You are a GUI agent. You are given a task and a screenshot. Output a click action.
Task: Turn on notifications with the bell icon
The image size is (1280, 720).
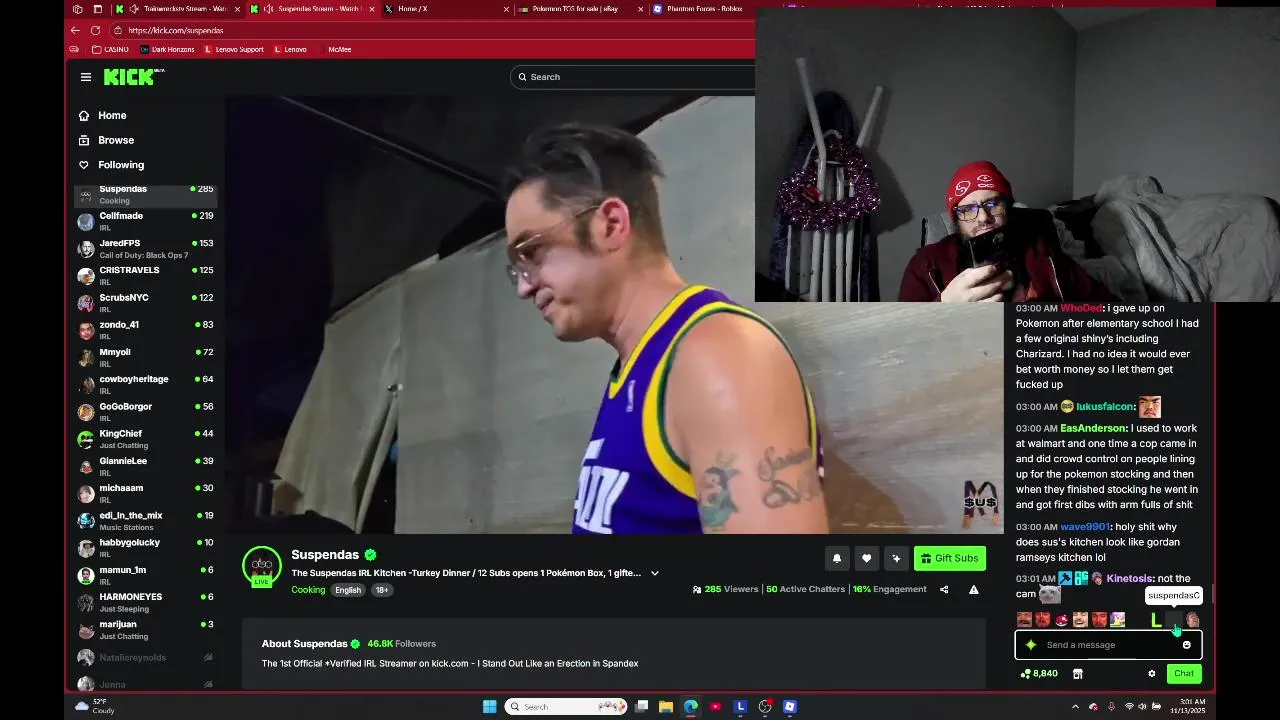837,558
